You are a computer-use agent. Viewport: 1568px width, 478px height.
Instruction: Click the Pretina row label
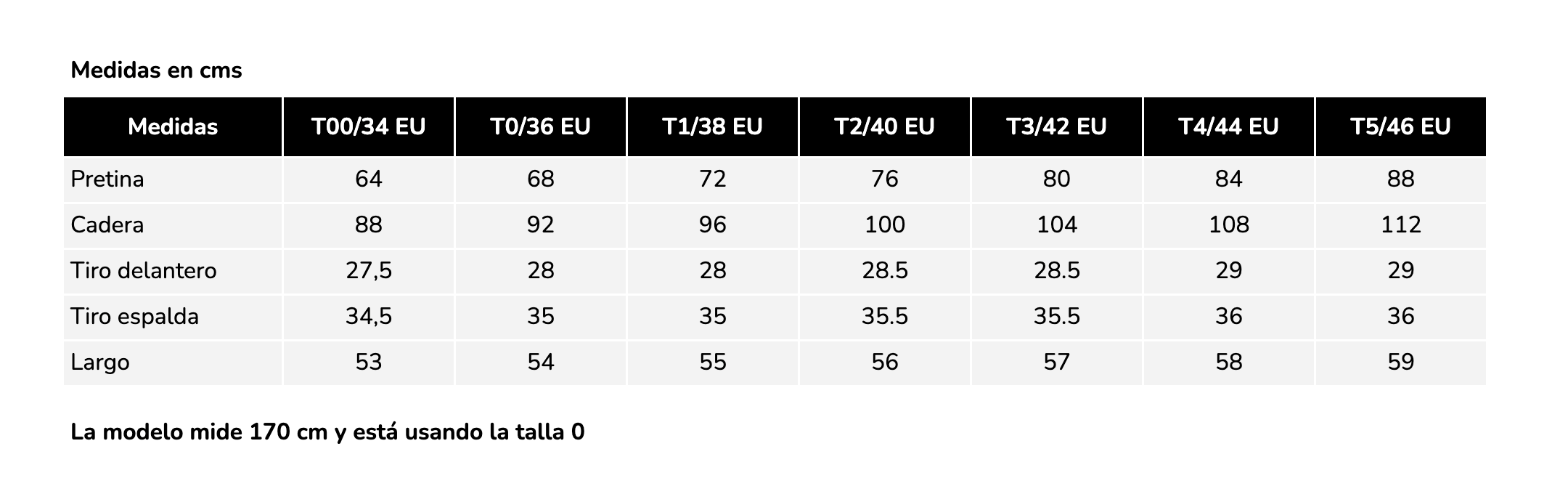(107, 179)
